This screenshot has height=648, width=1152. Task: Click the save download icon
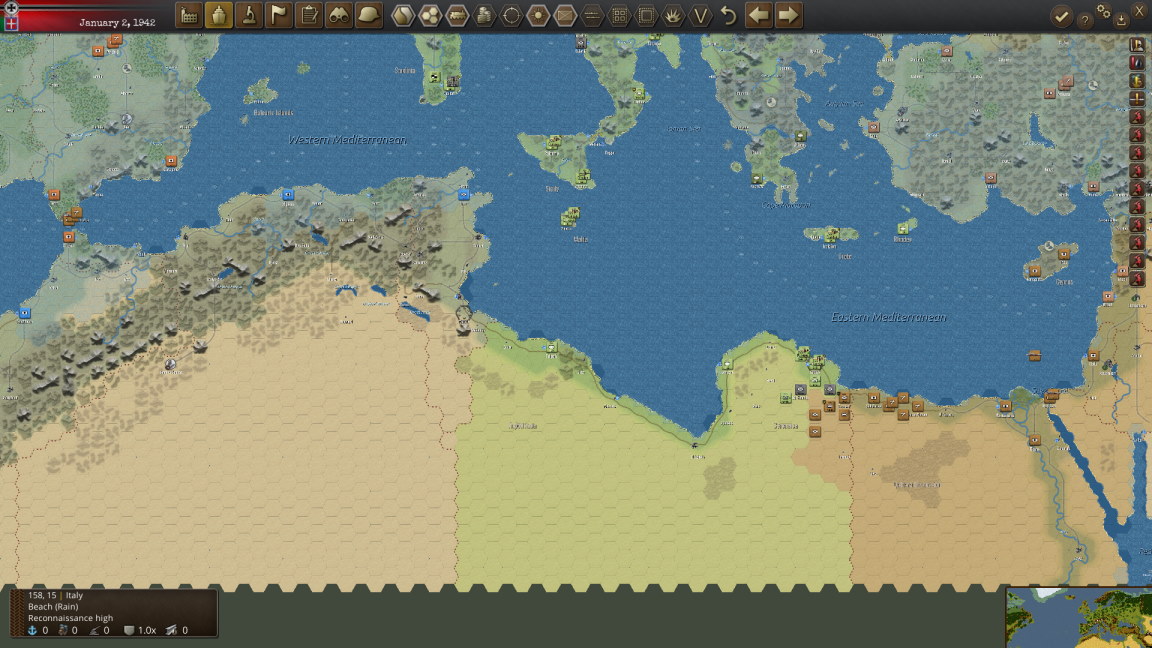point(1121,21)
